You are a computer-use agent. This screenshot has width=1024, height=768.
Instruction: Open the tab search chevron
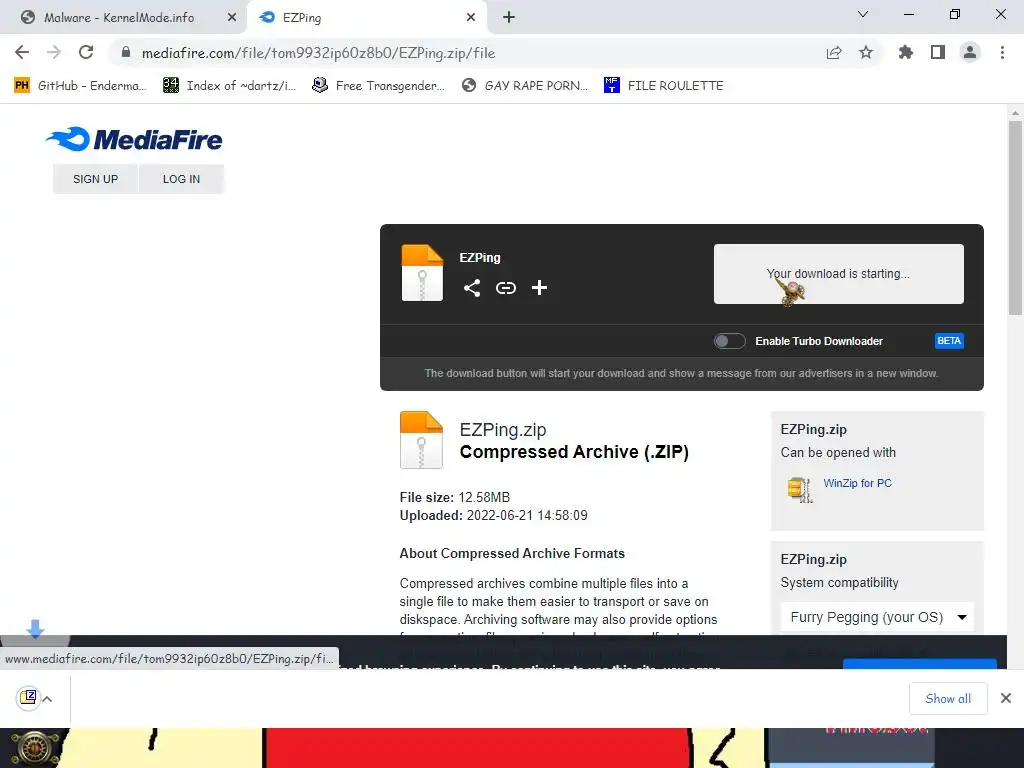[x=863, y=14]
